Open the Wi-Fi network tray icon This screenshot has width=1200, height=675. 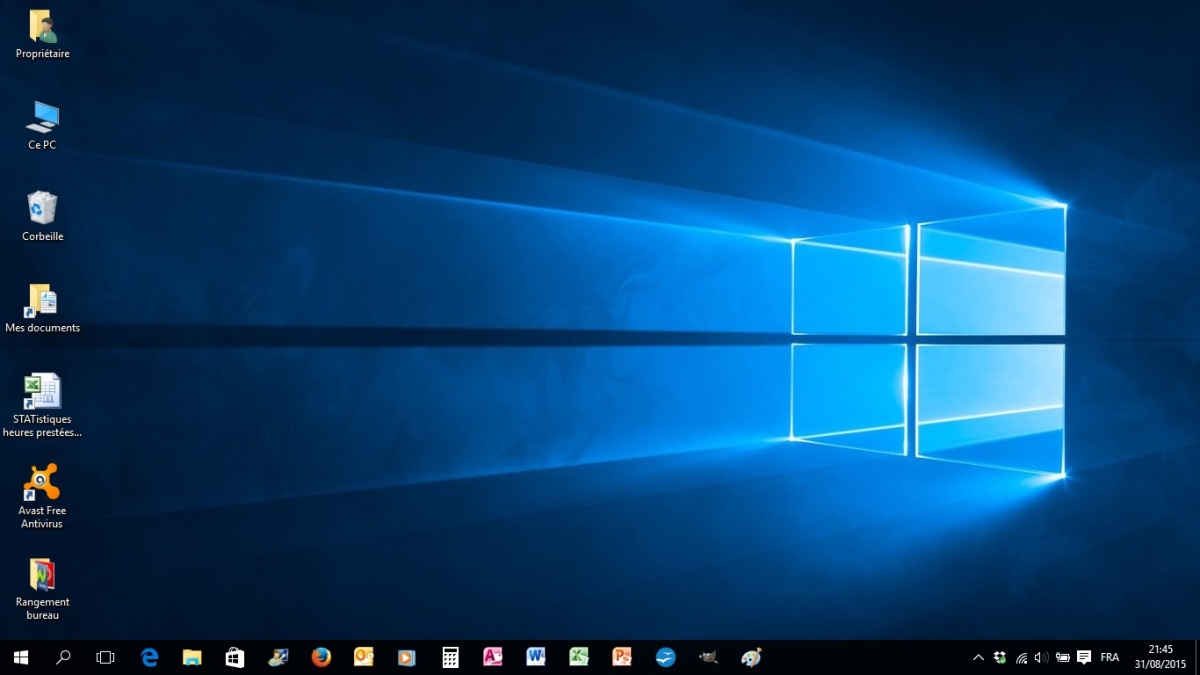click(x=1021, y=657)
